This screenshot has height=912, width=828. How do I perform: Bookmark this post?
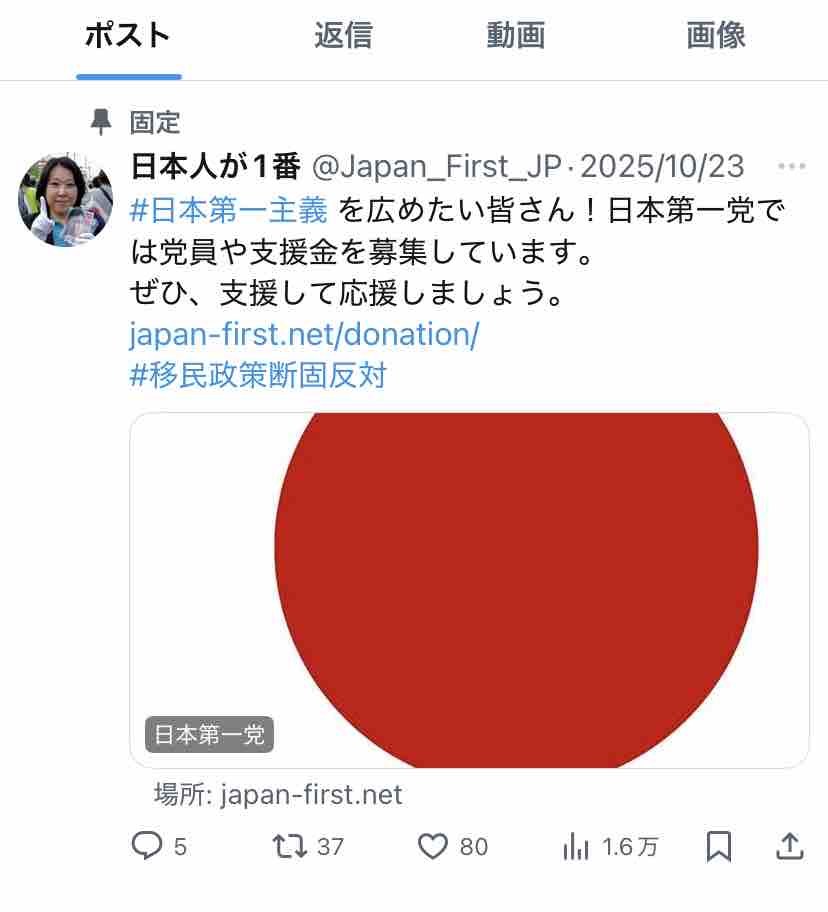coord(718,847)
